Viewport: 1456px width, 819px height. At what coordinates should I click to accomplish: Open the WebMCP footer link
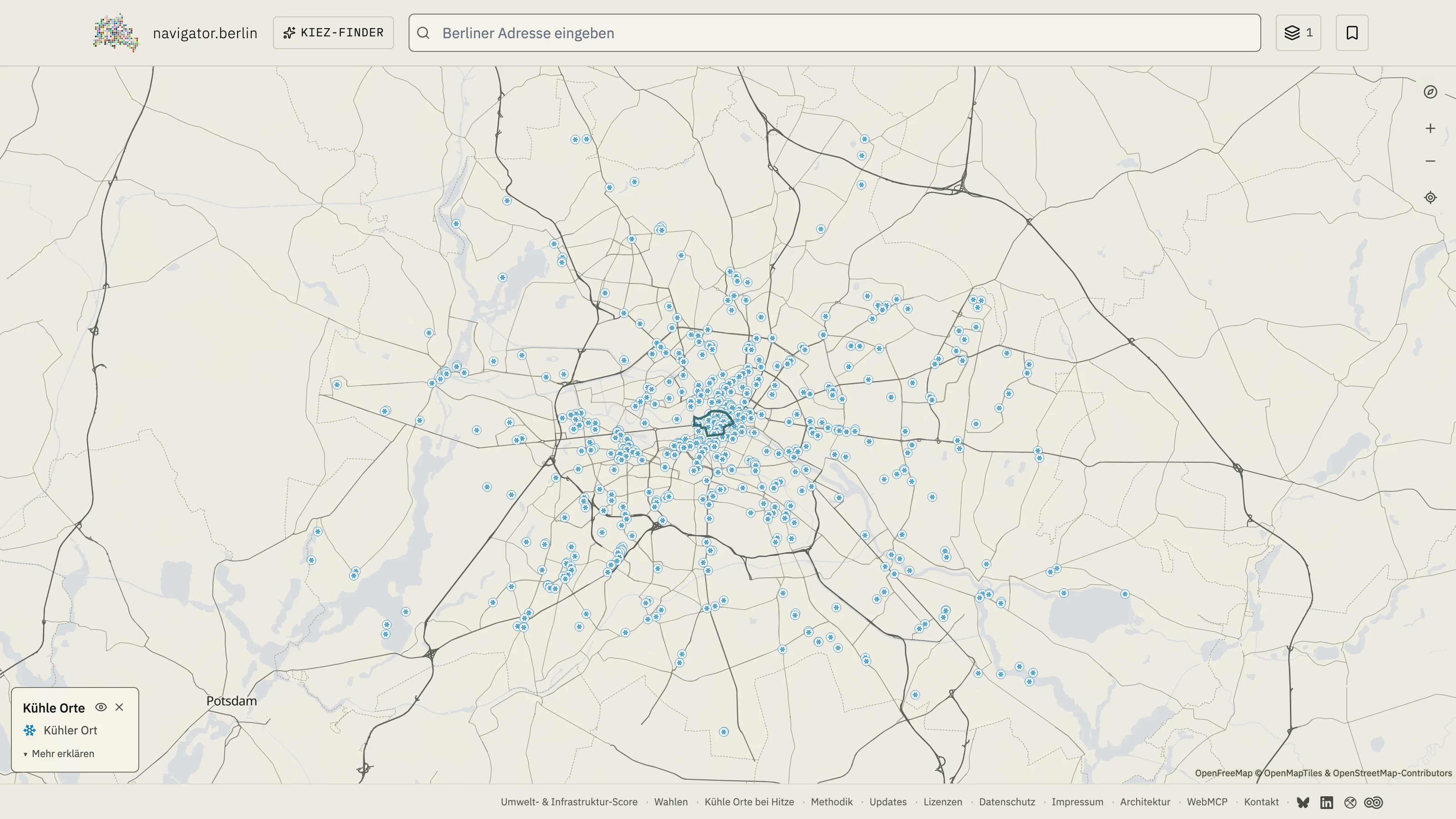tap(1207, 802)
